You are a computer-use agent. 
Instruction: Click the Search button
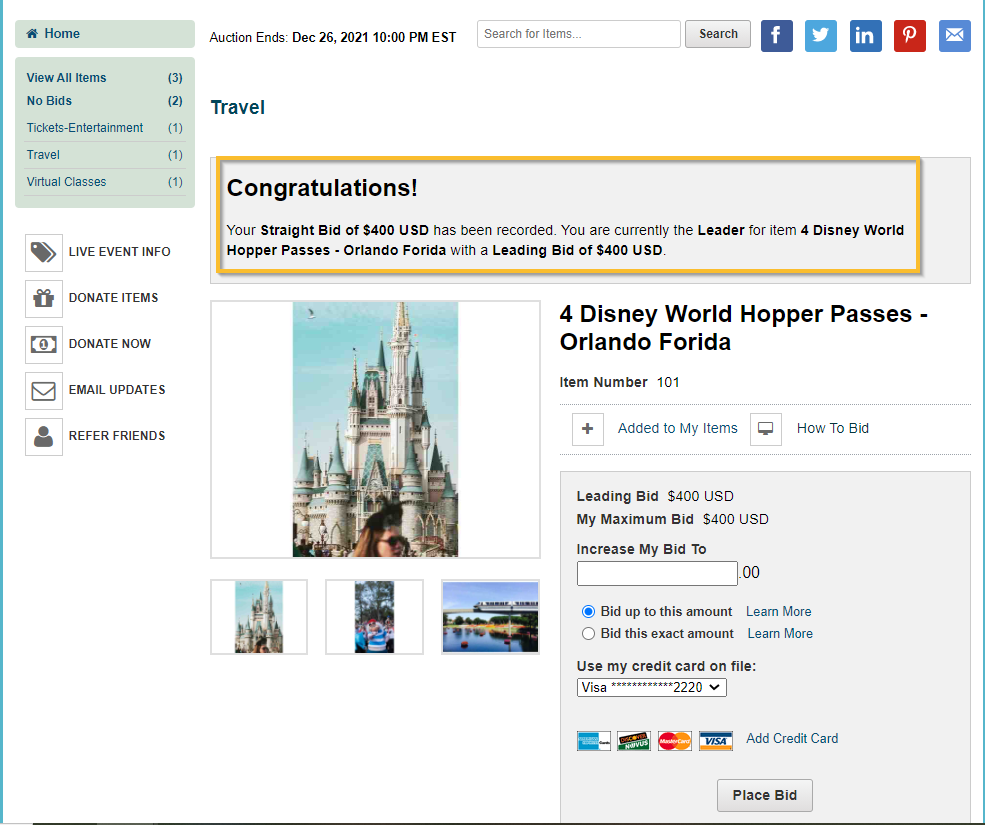[718, 34]
